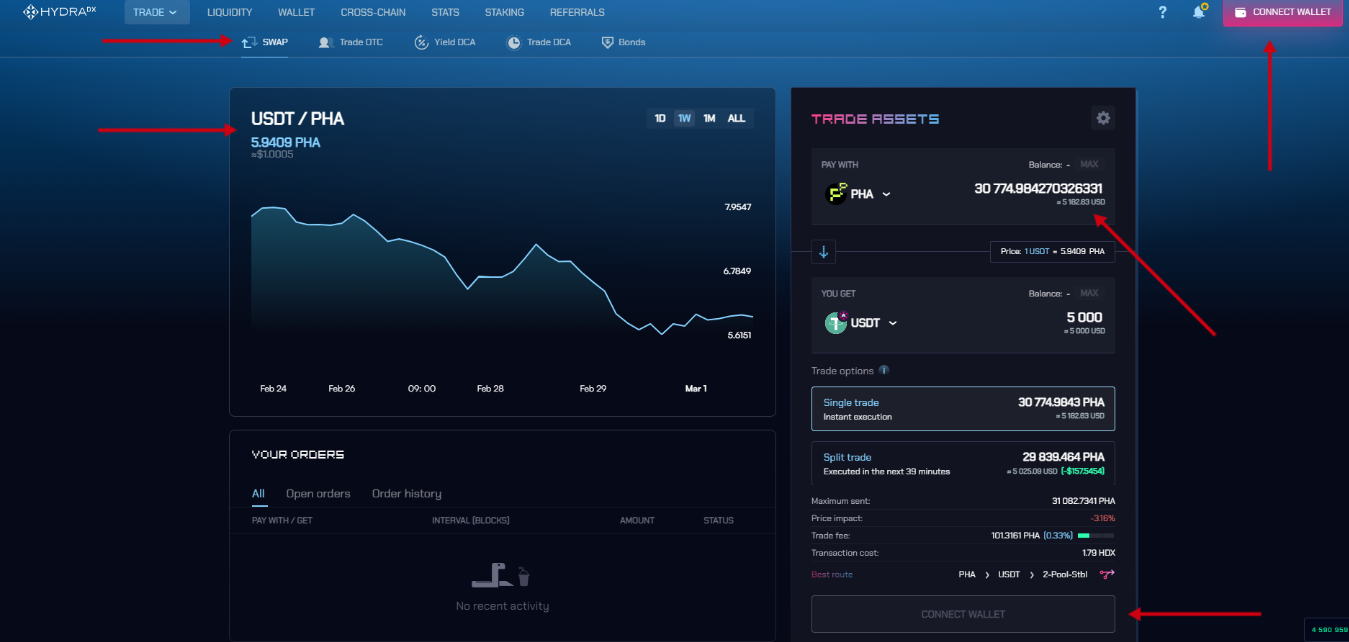Open the Trade dropdown menu
1349x642 pixels.
[x=155, y=12]
